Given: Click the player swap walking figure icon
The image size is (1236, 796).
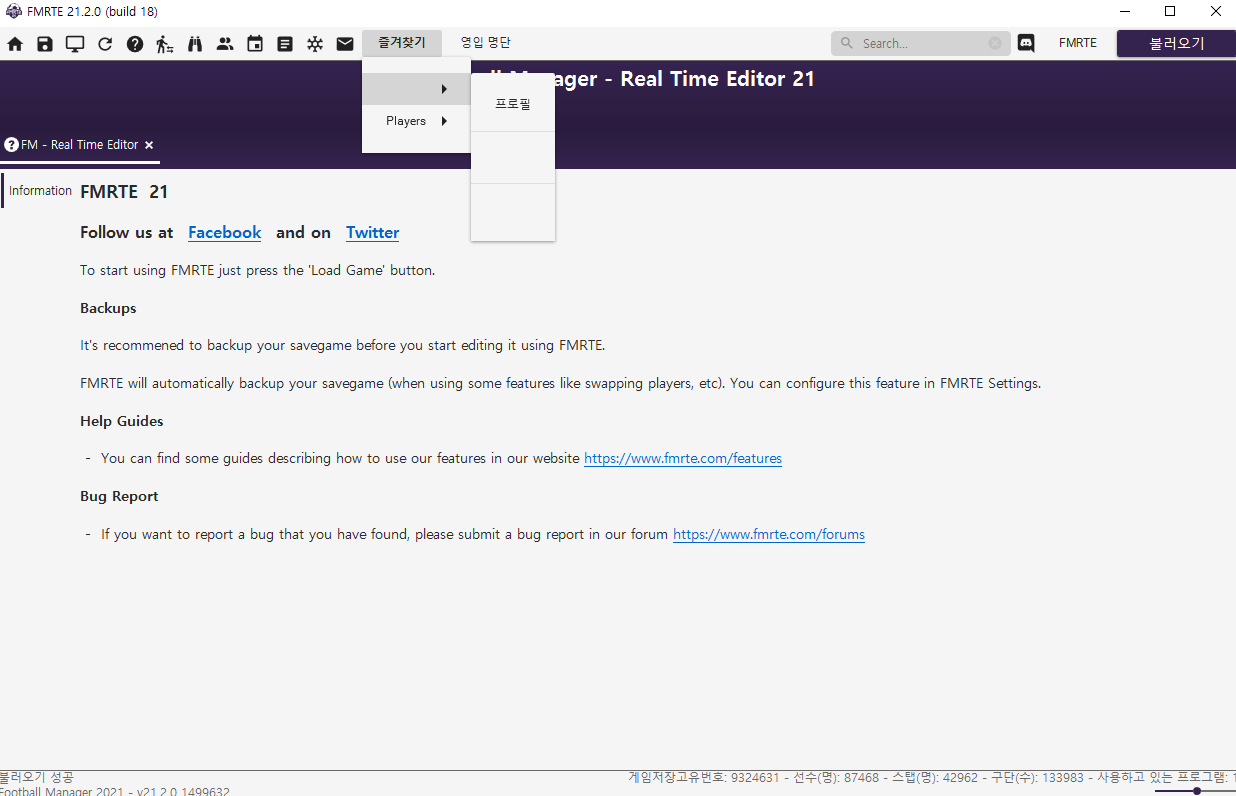Looking at the screenshot, I should 165,44.
